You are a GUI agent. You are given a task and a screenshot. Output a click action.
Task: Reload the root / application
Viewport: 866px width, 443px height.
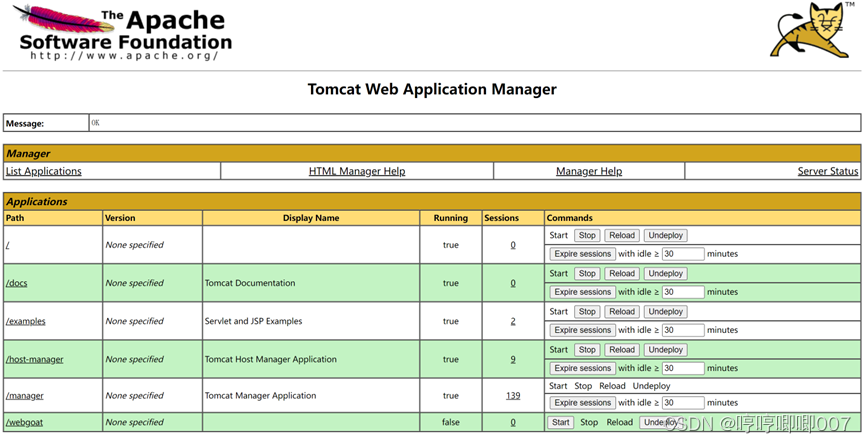point(622,235)
